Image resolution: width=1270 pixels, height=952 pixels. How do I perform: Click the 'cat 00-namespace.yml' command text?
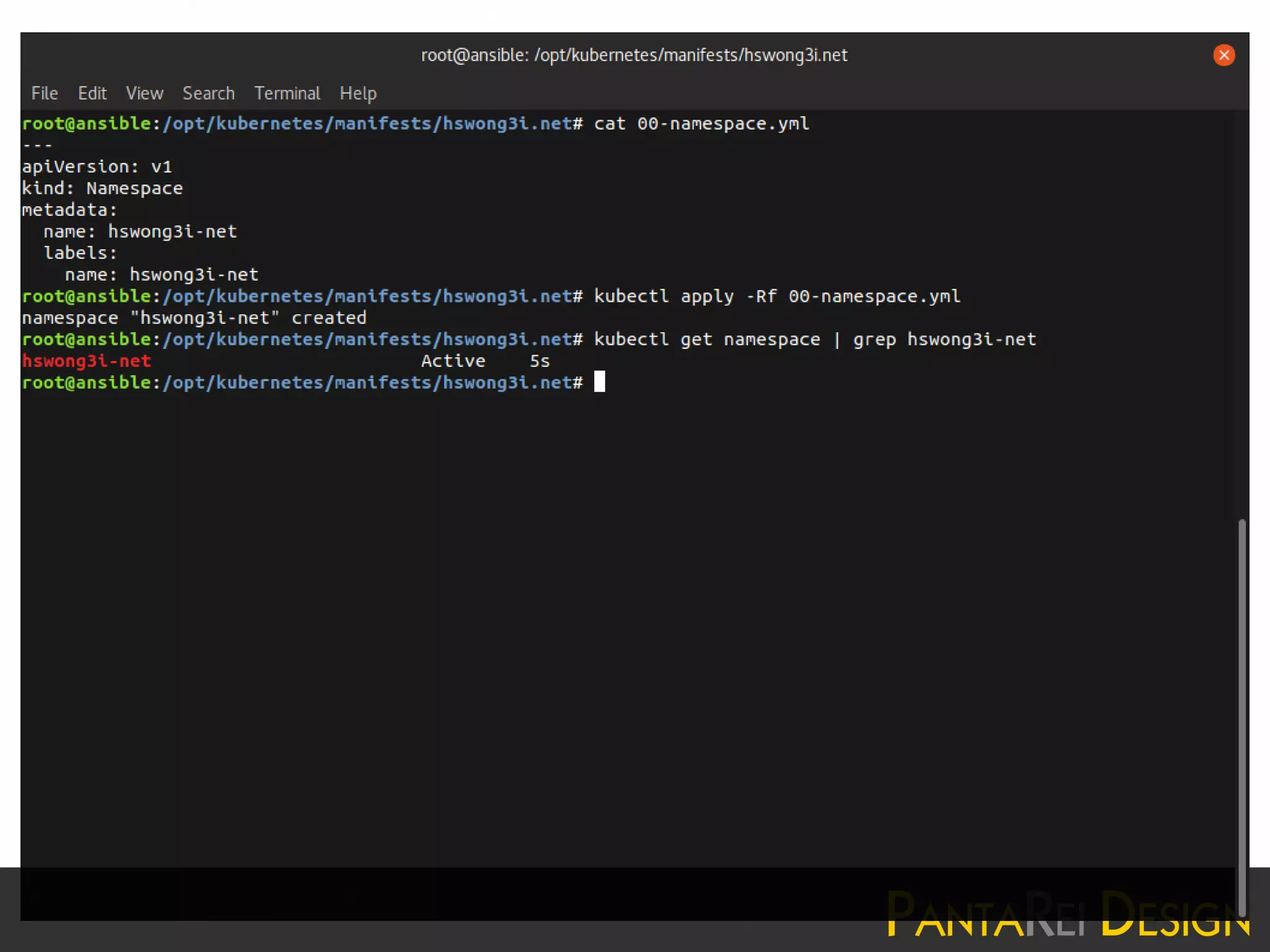[x=701, y=123]
